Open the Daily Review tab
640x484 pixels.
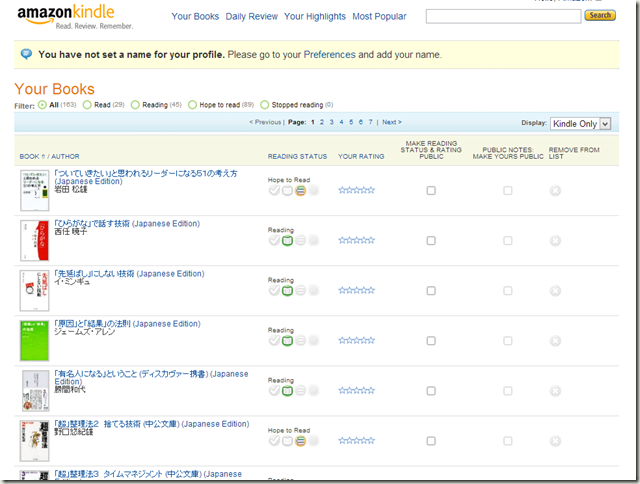pos(251,16)
